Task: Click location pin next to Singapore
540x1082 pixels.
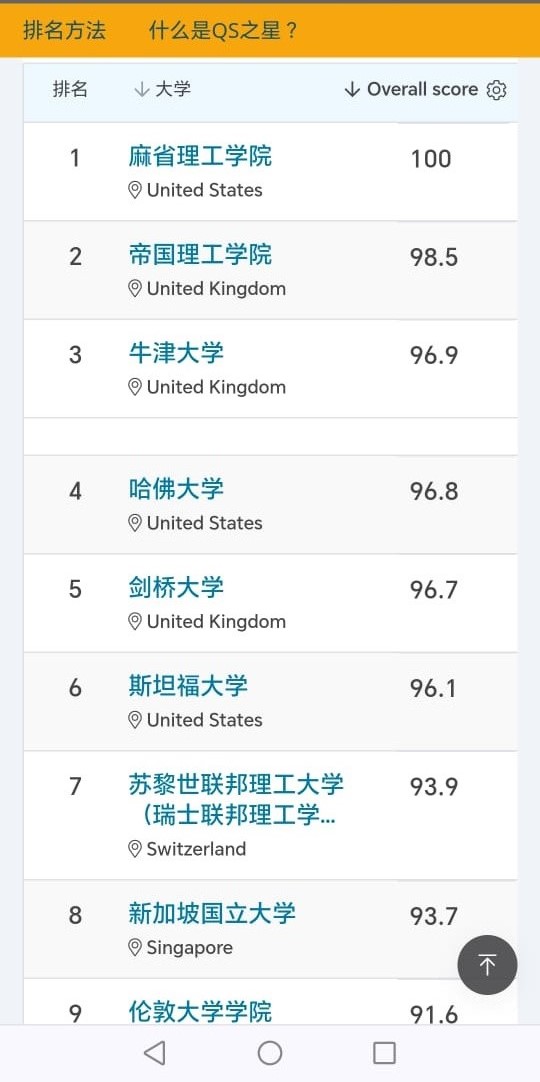Action: pyautogui.click(x=135, y=947)
